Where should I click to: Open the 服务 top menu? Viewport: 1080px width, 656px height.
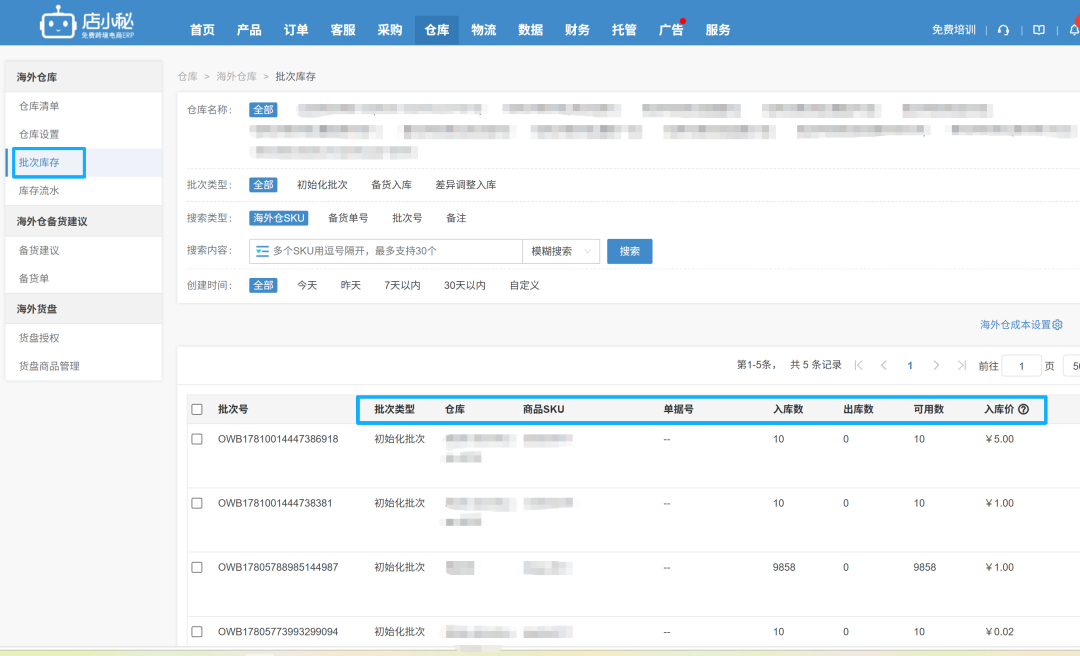click(x=718, y=30)
